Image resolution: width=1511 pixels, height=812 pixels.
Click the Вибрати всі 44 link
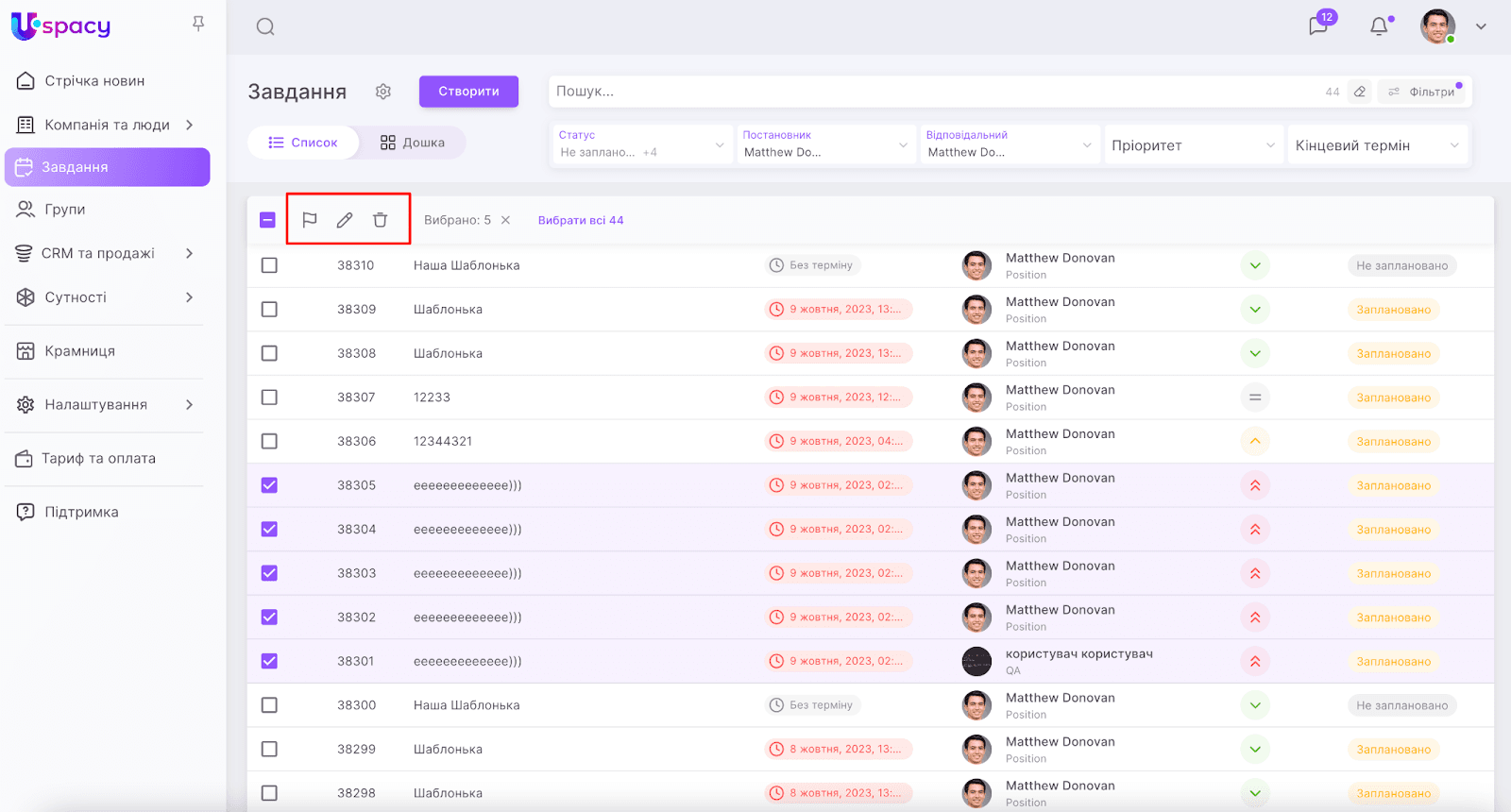coord(581,220)
